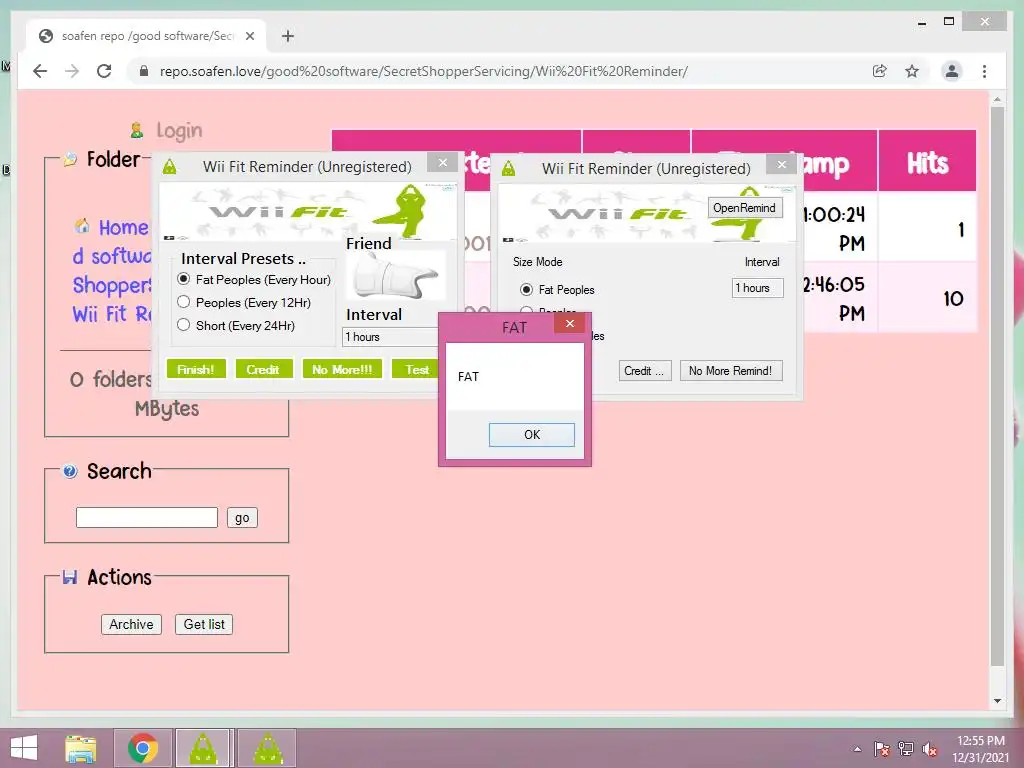Click the Hits value 10 cell
This screenshot has height=768, width=1024.
pos(927,298)
